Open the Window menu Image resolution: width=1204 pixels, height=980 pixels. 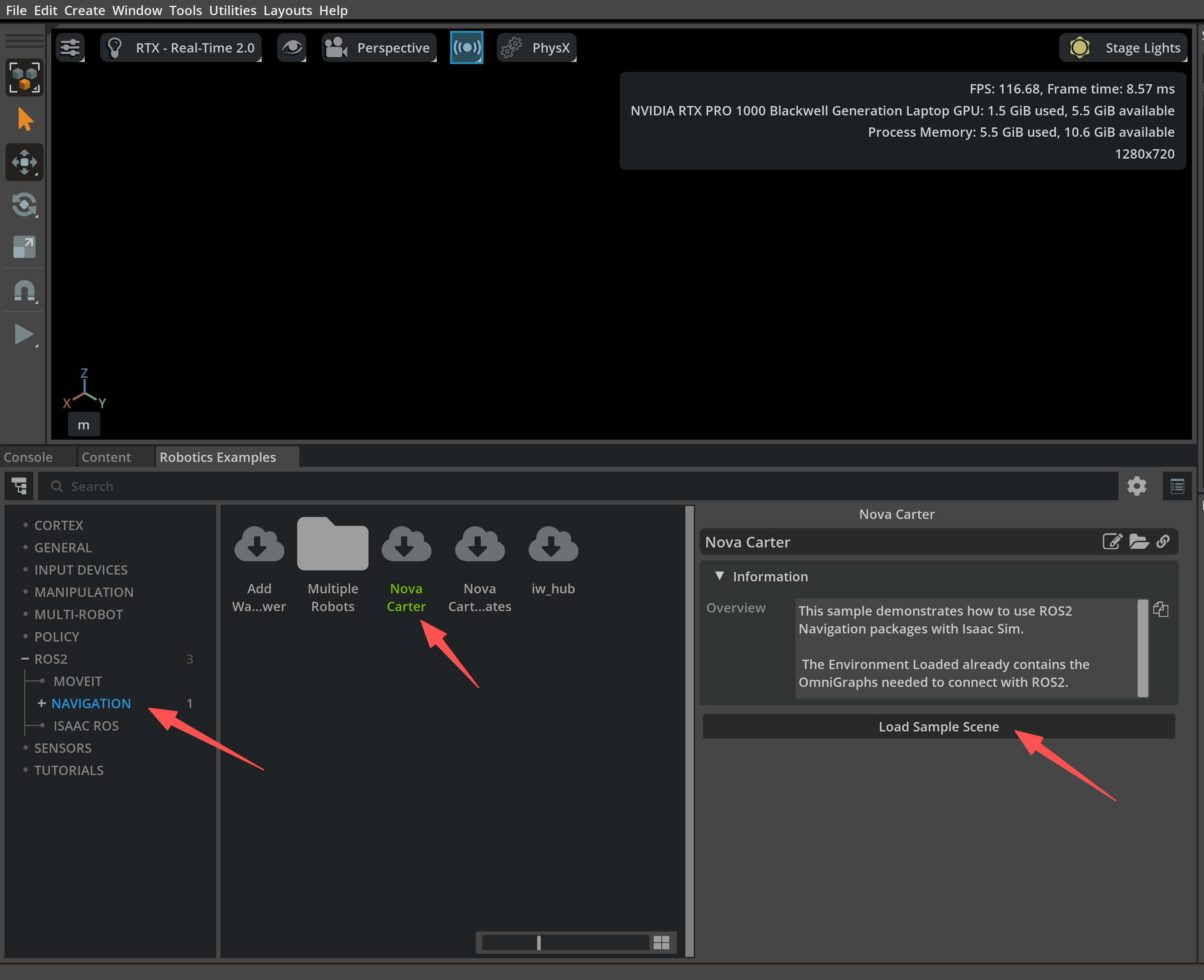(137, 10)
